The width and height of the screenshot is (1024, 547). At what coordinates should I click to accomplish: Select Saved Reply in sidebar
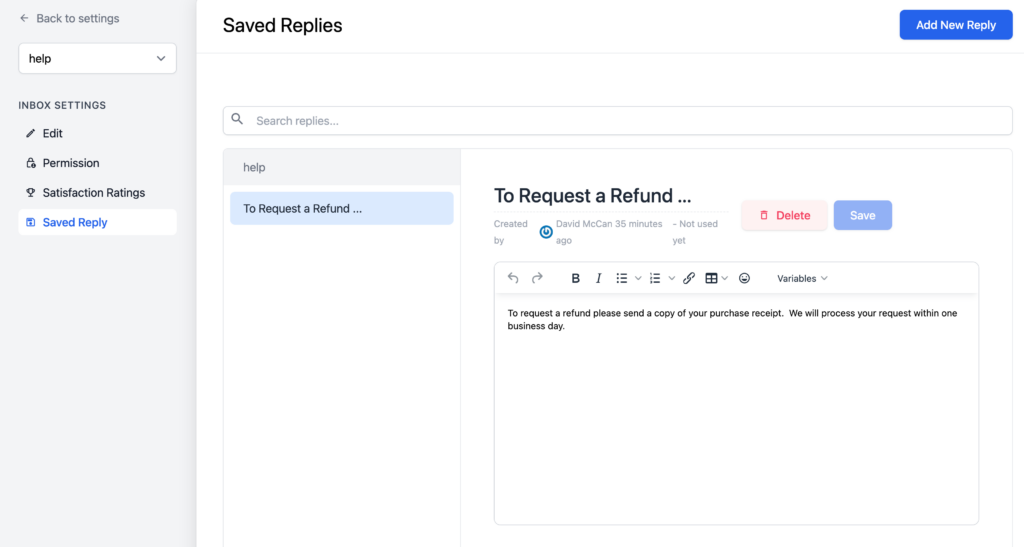[97, 222]
